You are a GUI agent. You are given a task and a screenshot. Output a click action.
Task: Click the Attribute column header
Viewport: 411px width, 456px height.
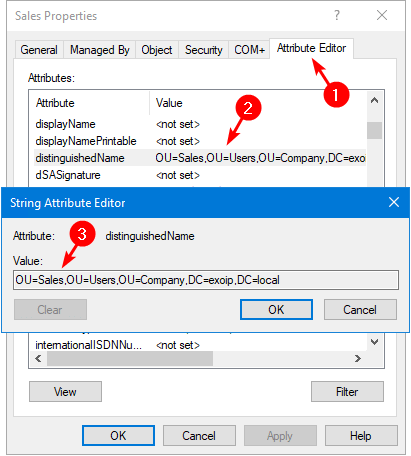point(89,103)
